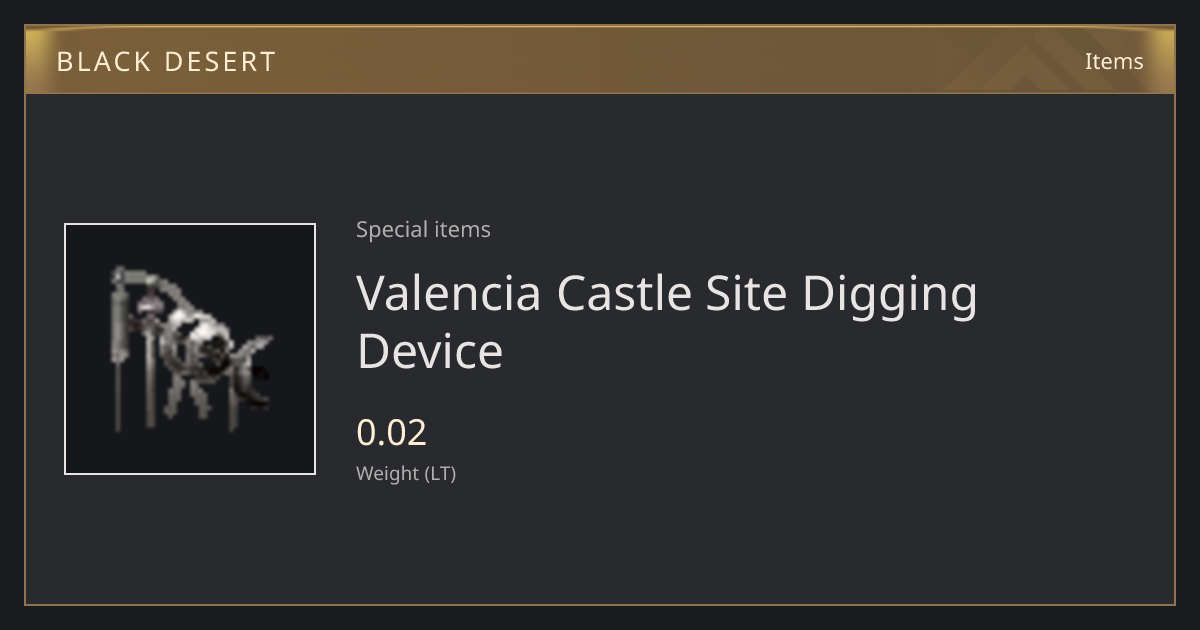
Task: Select the Special items category label
Action: pyautogui.click(x=423, y=229)
